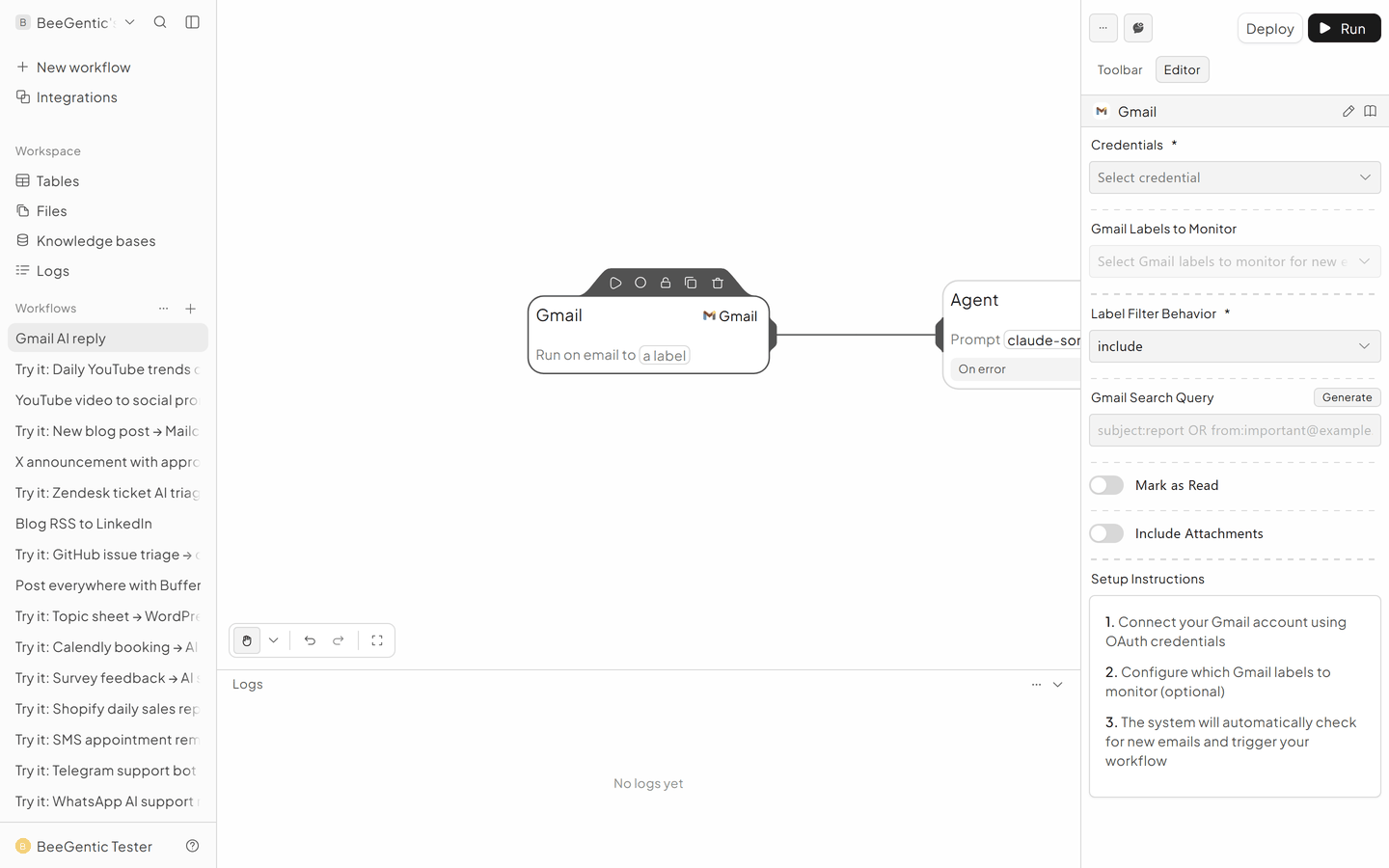Click 'a label' chip in Gmail node
The height and width of the screenshot is (868, 1389).
tap(665, 356)
